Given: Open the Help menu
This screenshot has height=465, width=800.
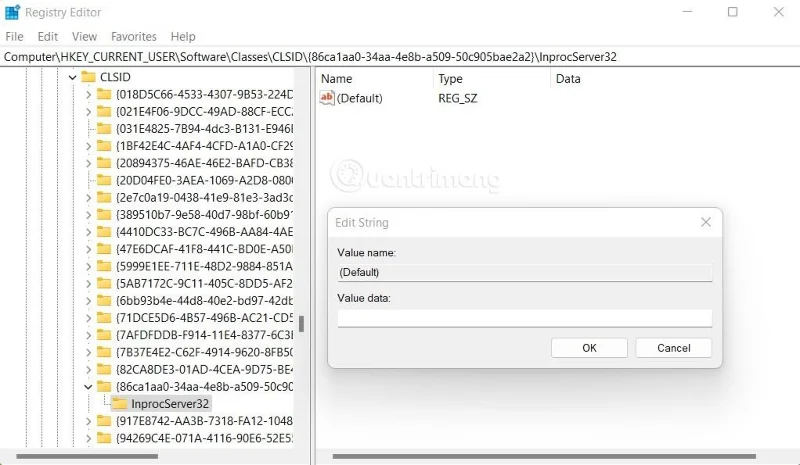Looking at the screenshot, I should [183, 37].
